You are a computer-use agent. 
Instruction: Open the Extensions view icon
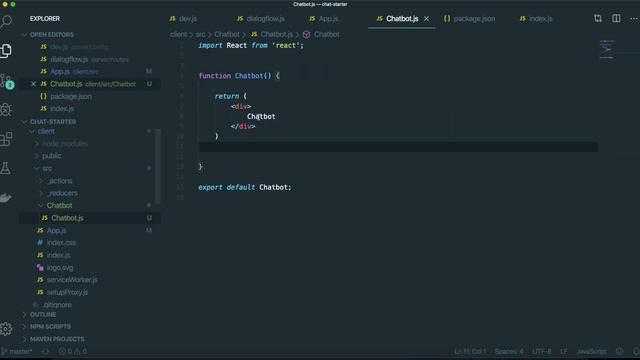click(x=6, y=139)
